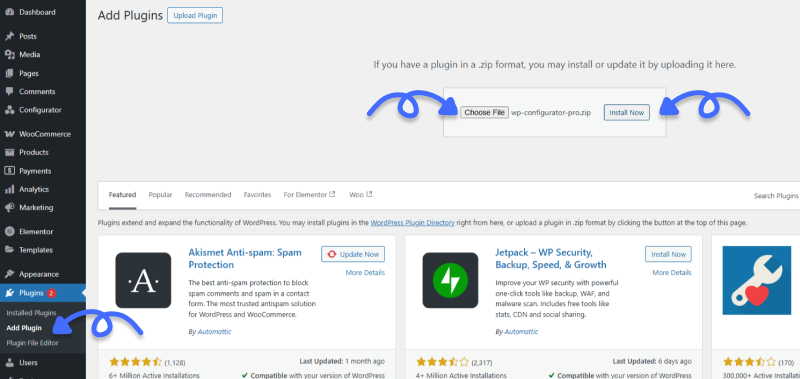800x379 pixels.
Task: Switch to the Featured tab
Action: coord(122,195)
